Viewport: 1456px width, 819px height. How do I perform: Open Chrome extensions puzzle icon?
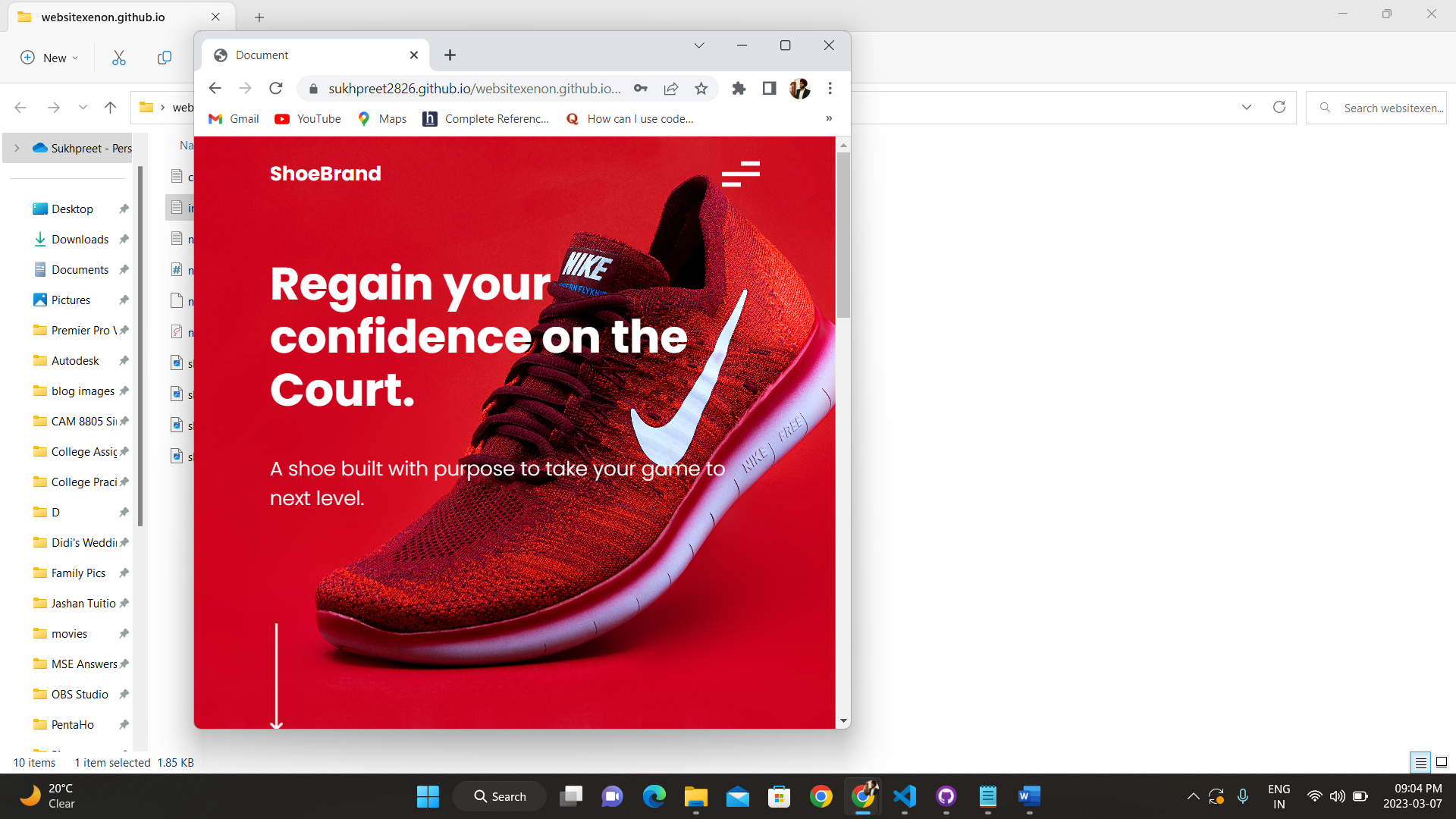tap(739, 89)
